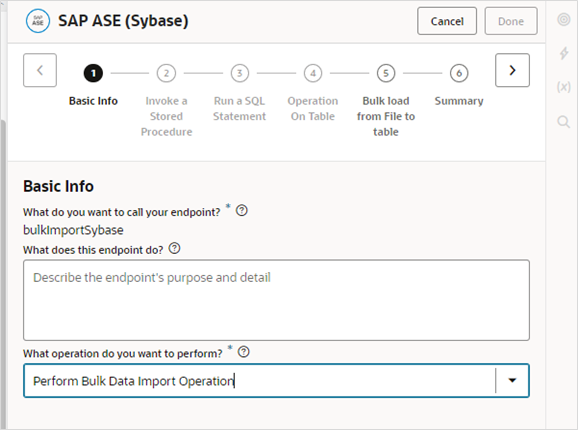Click the Perform Bulk Data Import Operation combo box
Viewport: 578px width, 430px height.
point(276,381)
